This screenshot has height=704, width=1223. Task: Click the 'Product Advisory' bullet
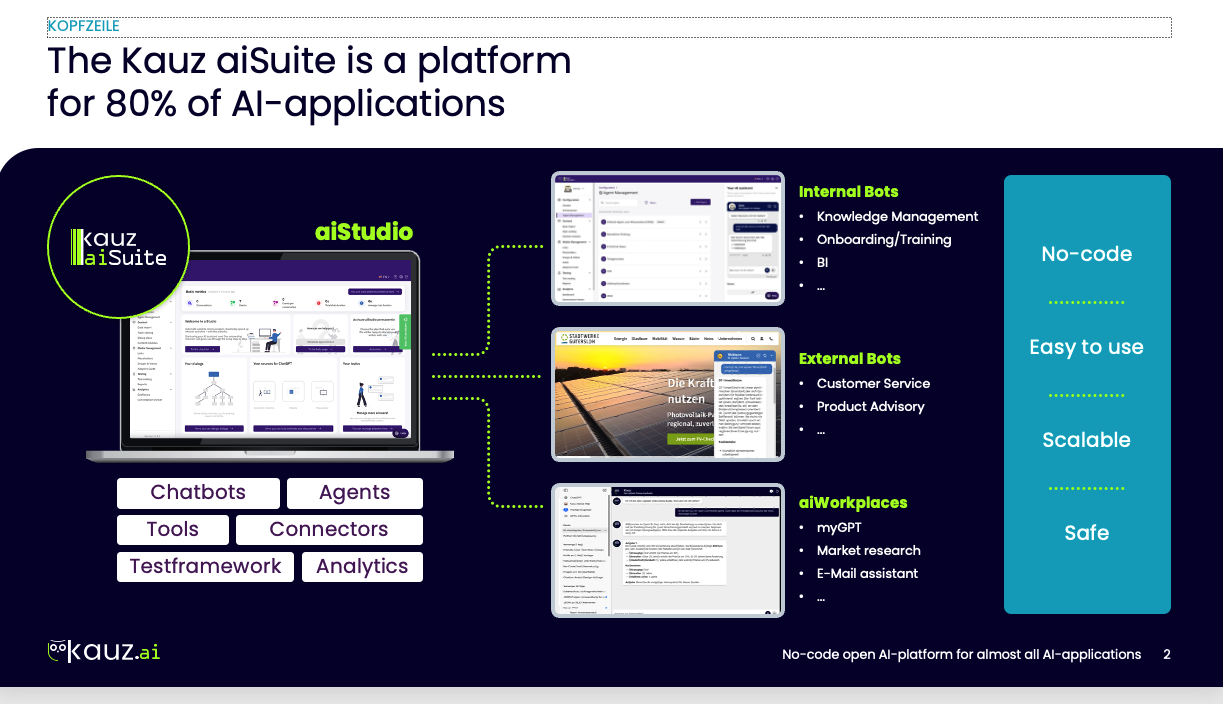tap(870, 406)
